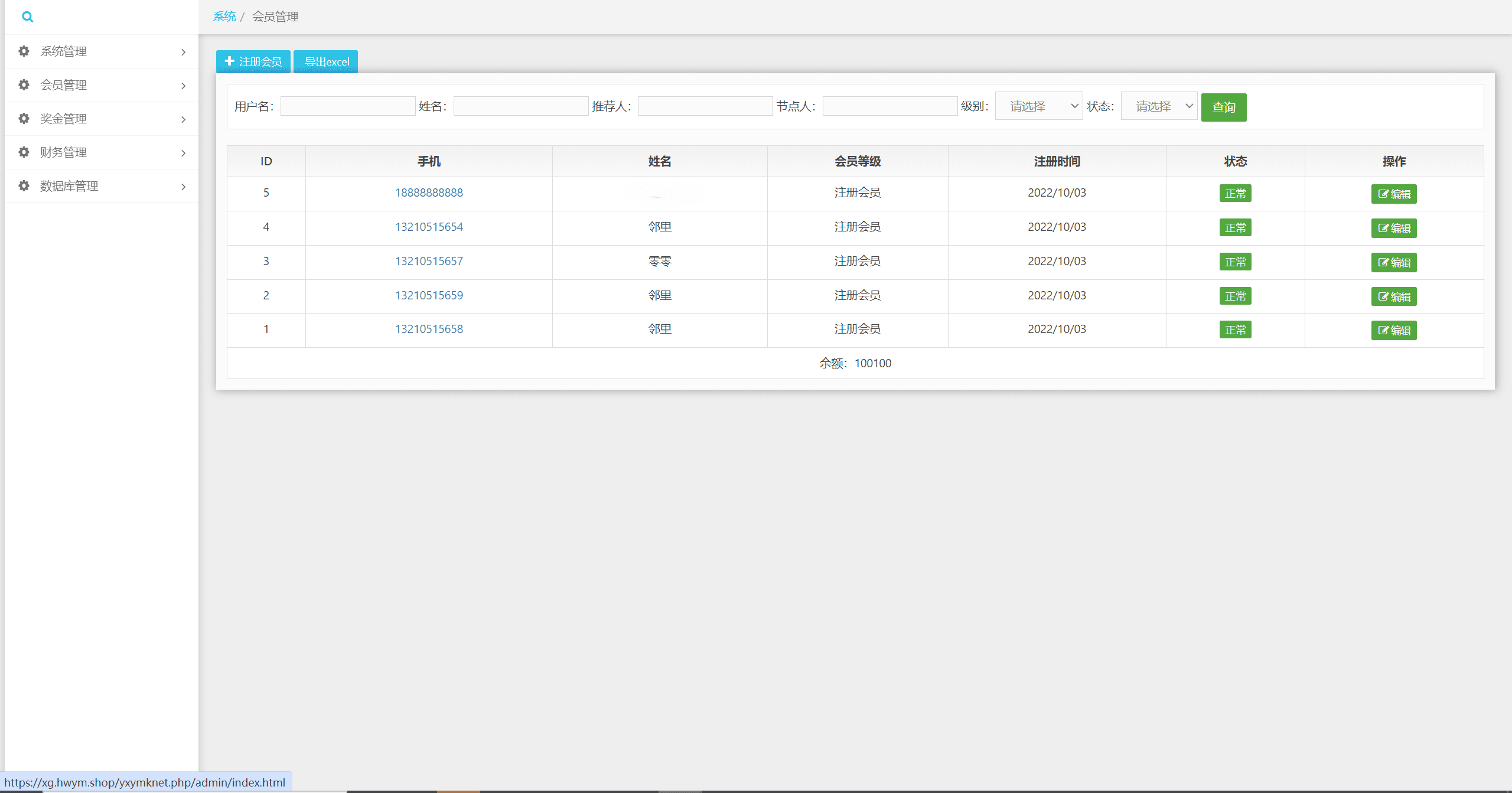Expand 系统管理 menu chevron
Screen dimensions: 1512x793
tap(183, 52)
